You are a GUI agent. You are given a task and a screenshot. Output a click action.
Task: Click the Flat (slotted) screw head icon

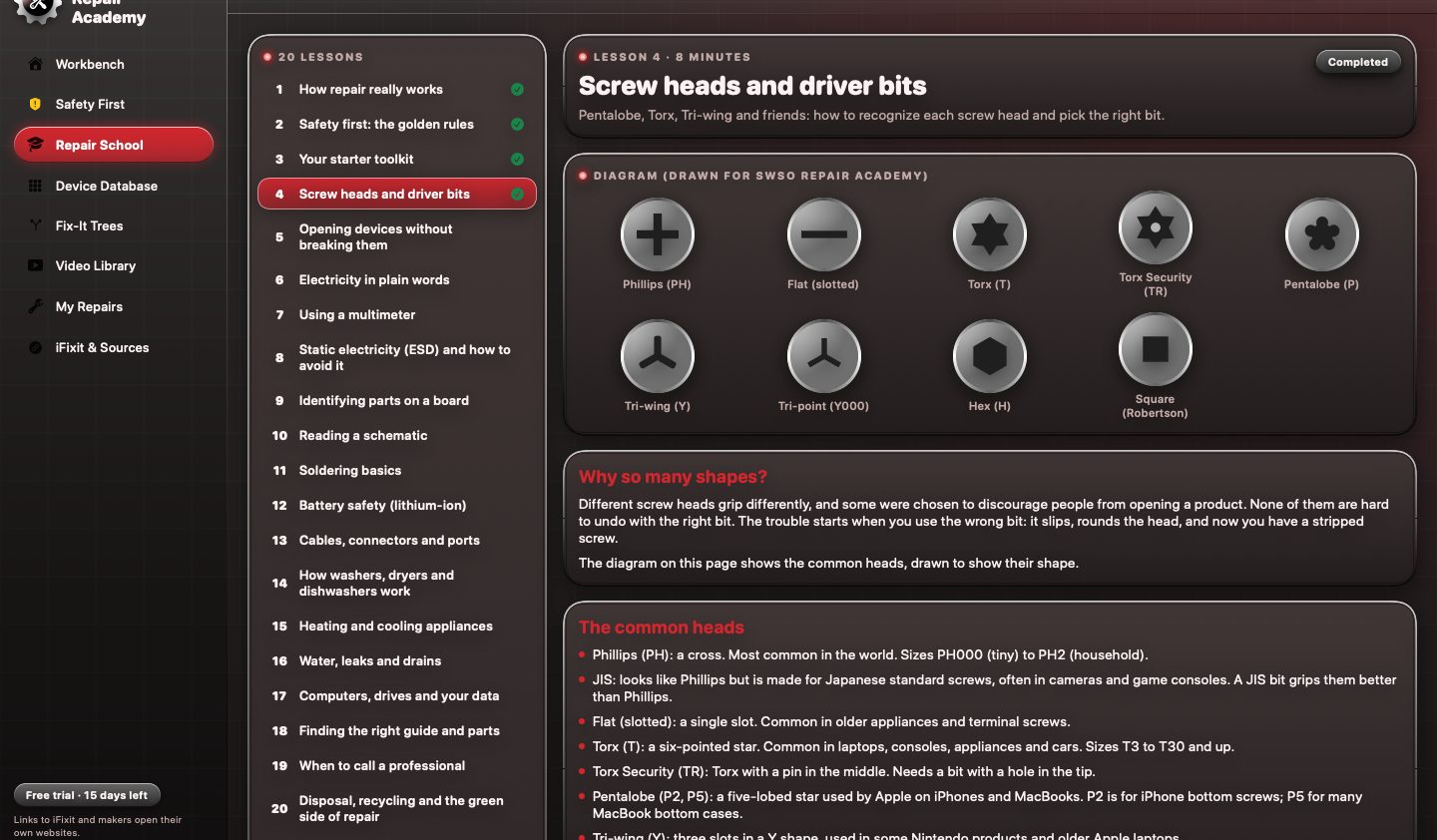[823, 234]
